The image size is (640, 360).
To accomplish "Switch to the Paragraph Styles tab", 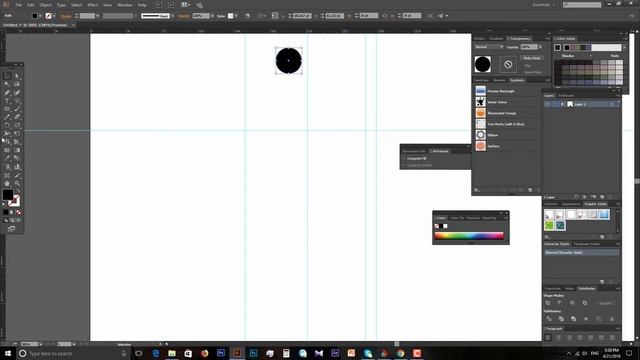I will [587, 244].
